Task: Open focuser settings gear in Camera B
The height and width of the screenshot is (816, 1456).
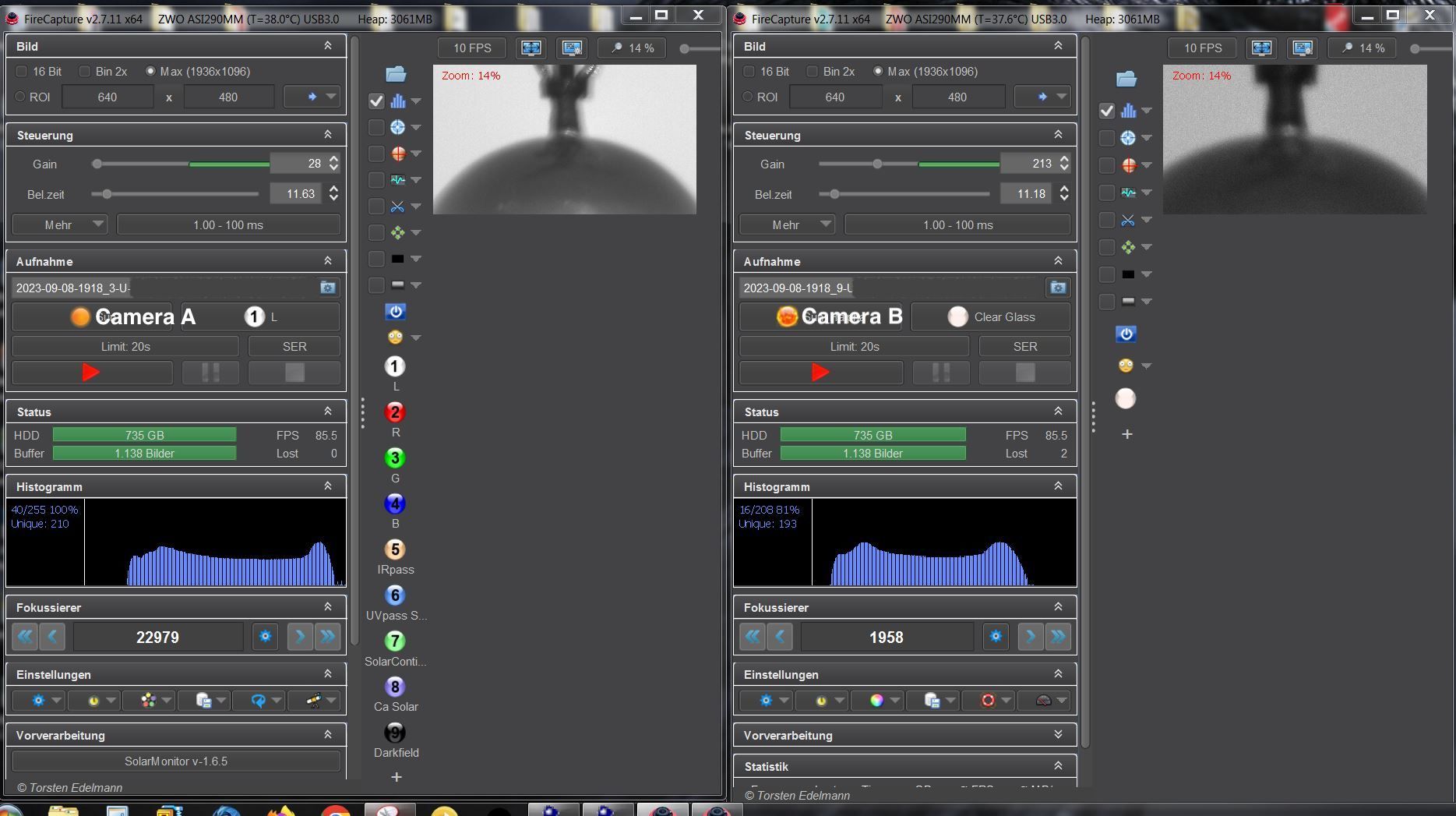Action: point(996,637)
